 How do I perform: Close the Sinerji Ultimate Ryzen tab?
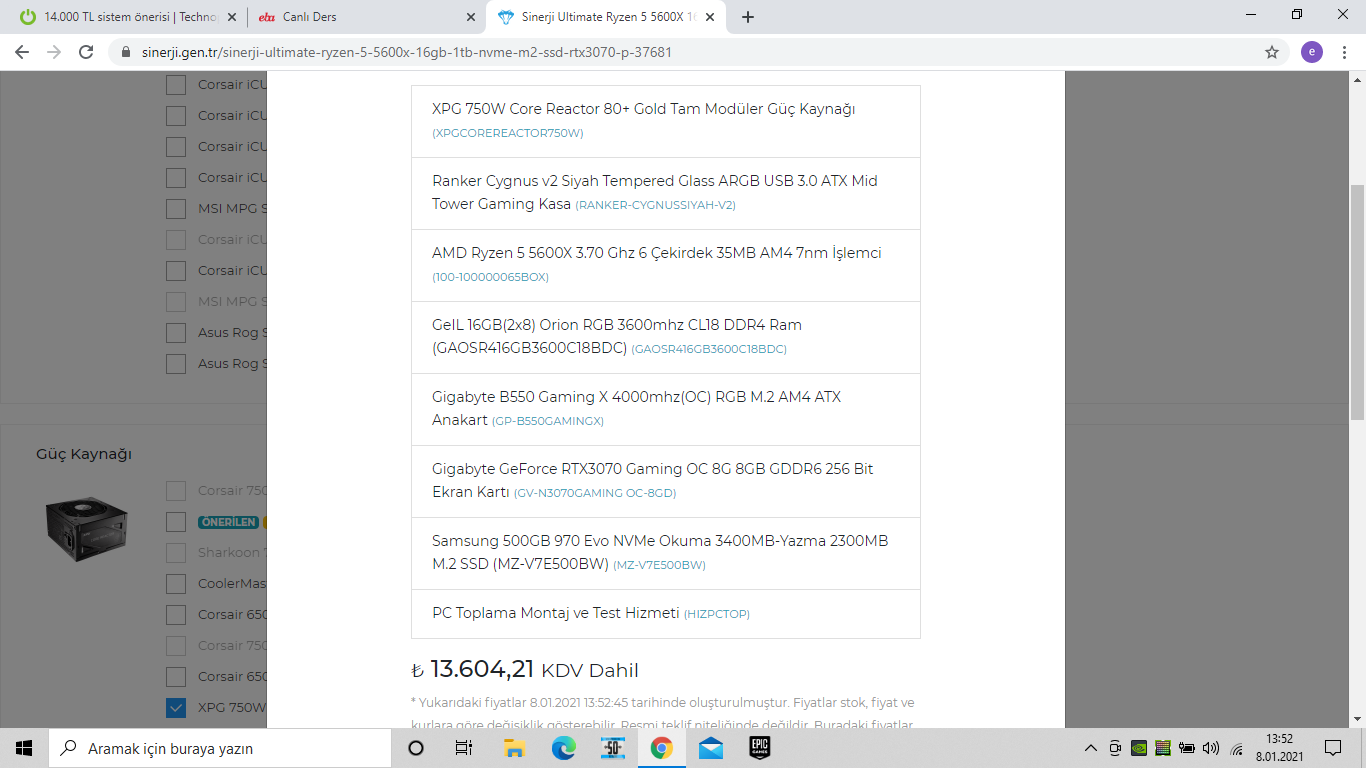710,17
